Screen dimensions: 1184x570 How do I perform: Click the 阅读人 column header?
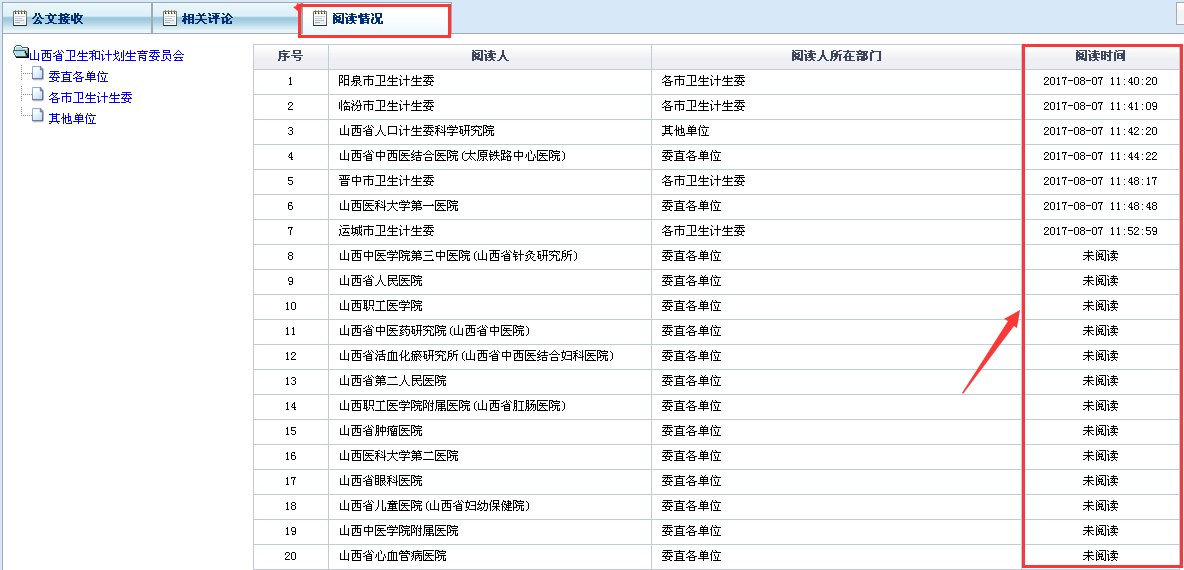[x=490, y=56]
